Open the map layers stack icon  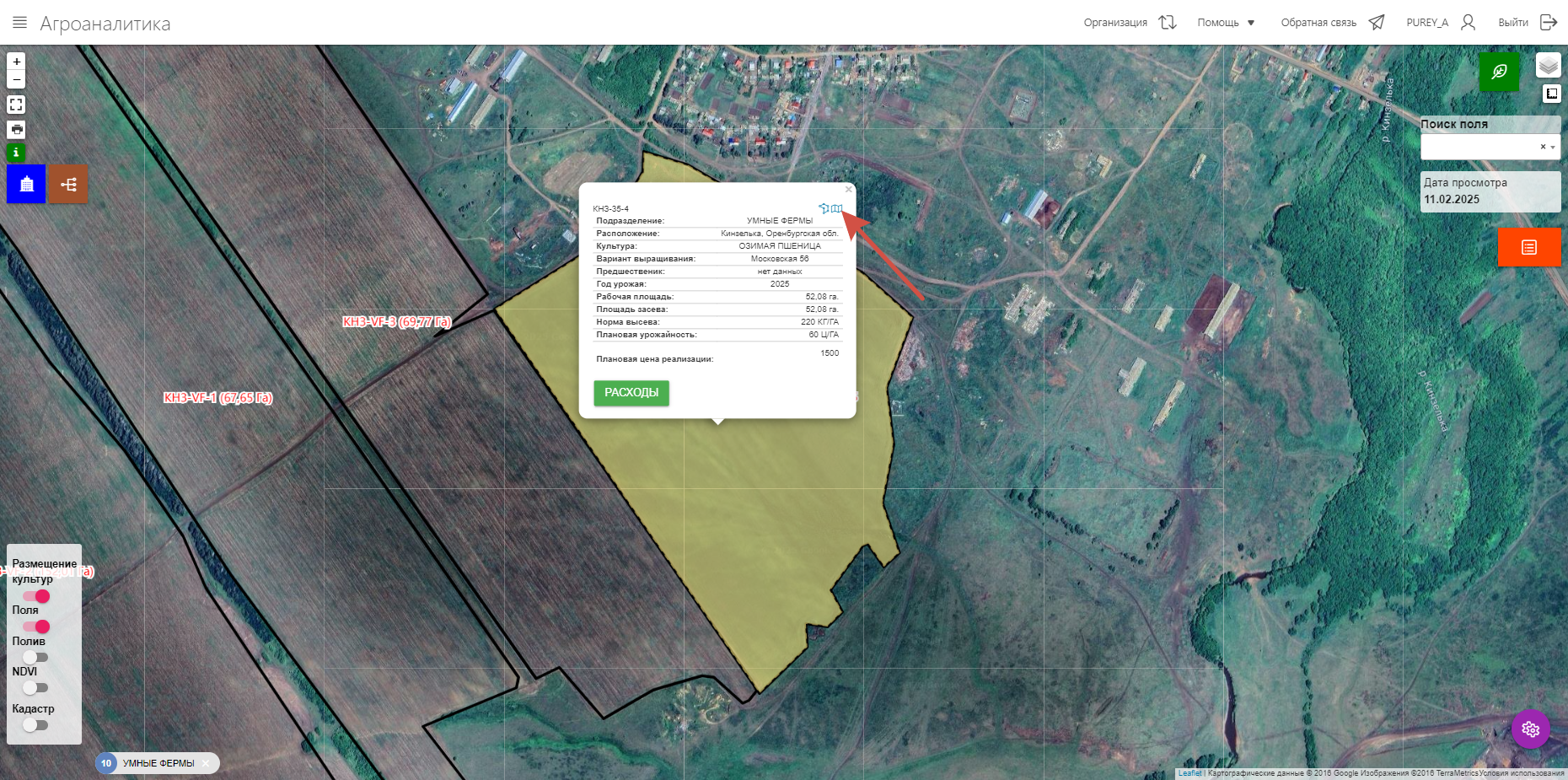[x=1548, y=66]
